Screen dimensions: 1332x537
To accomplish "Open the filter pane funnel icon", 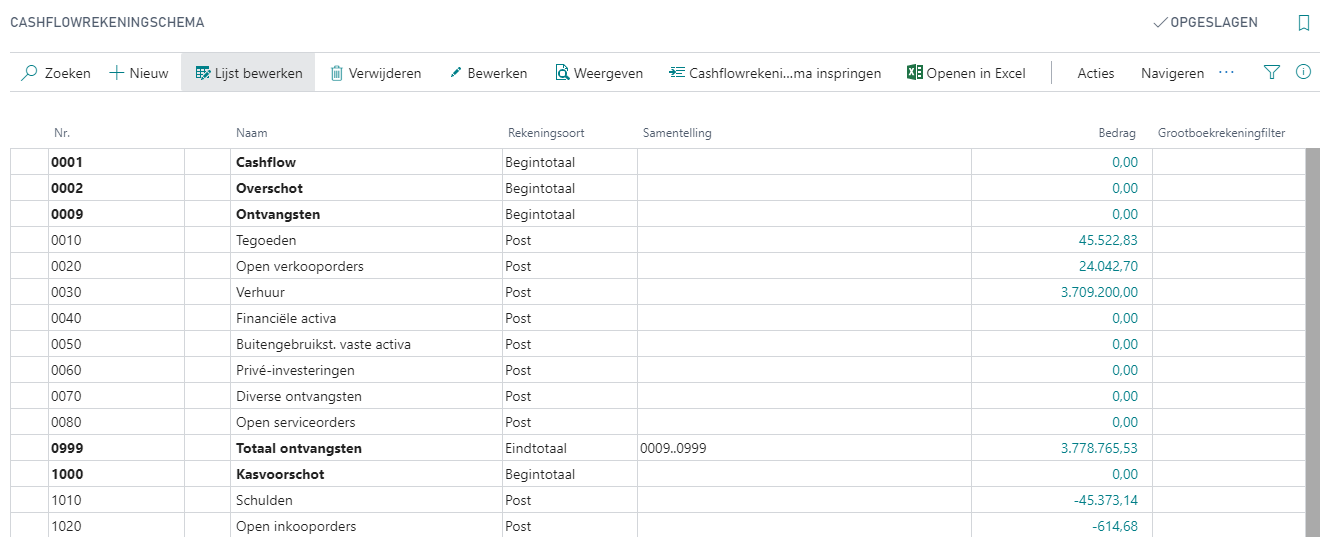I will tap(1271, 73).
